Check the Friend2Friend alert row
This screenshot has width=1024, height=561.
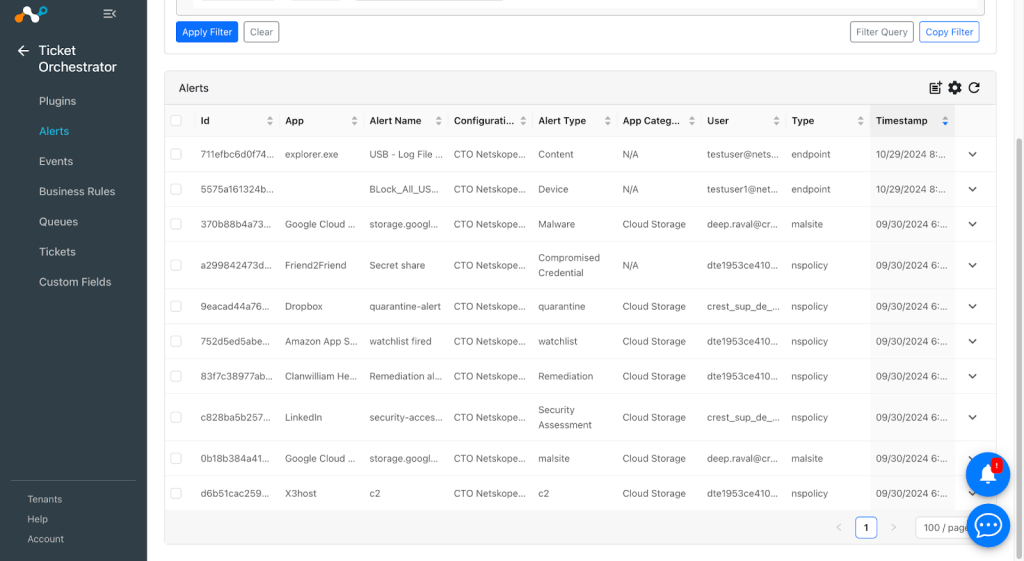176,265
